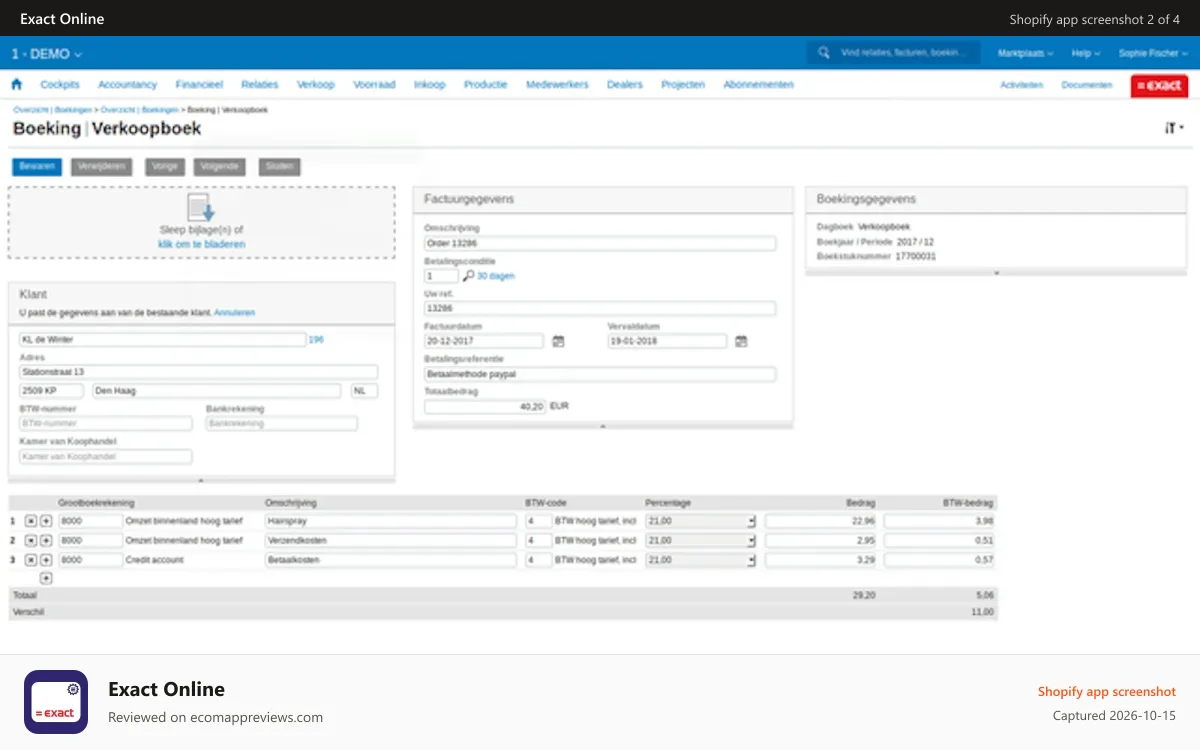This screenshot has height=750, width=1200.
Task: Open the Activiteiten link
Action: tap(1021, 85)
